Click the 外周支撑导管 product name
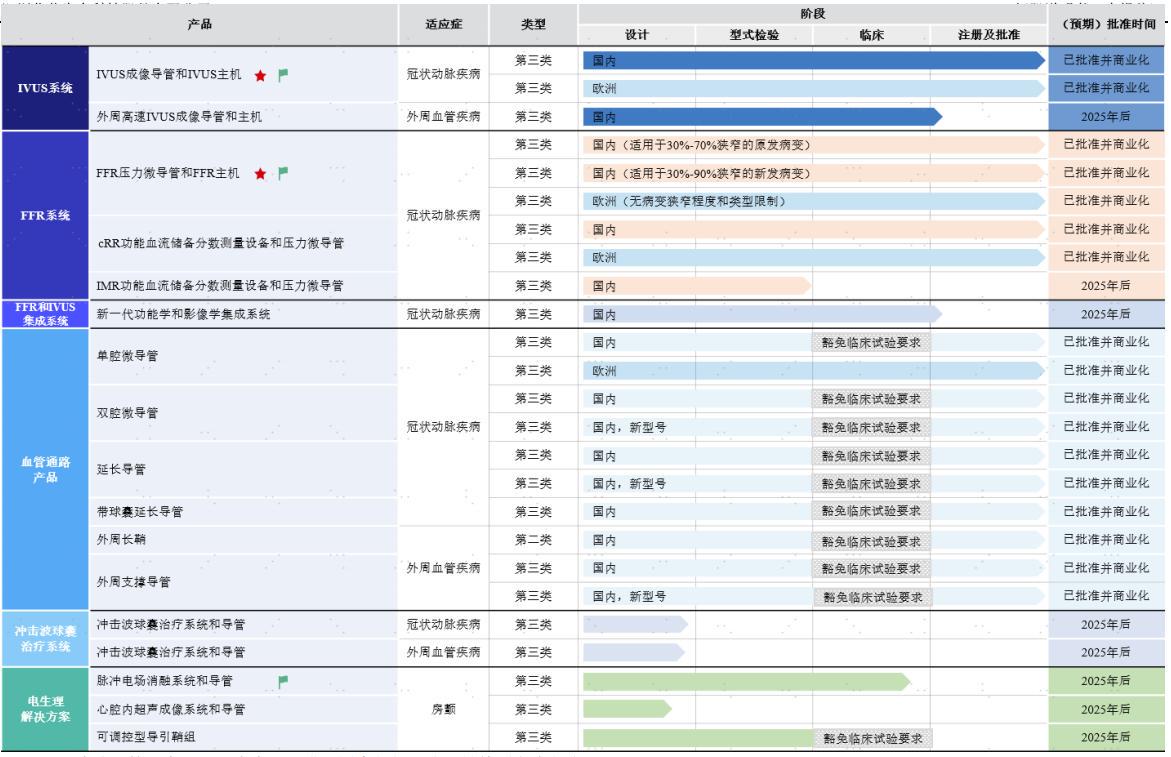Viewport: 1171px width, 757px height. coord(133,582)
